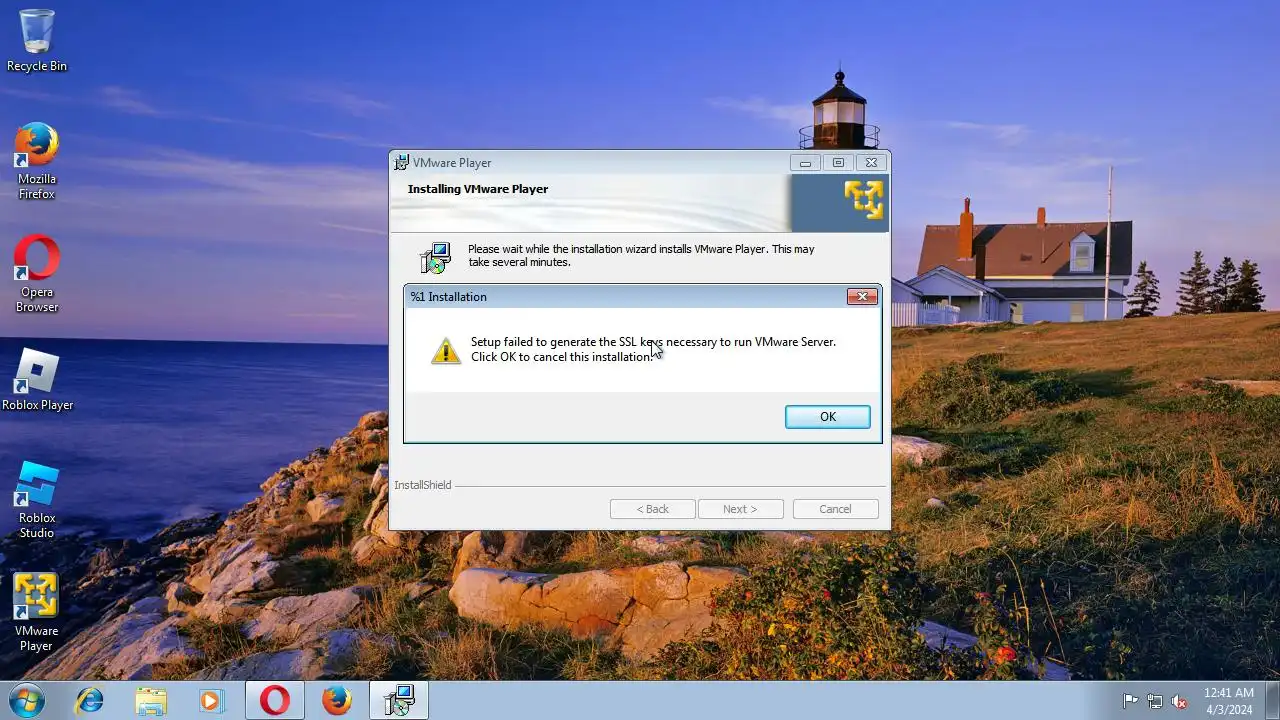
Task: Open the Action Center flag tray icon
Action: tap(1131, 701)
